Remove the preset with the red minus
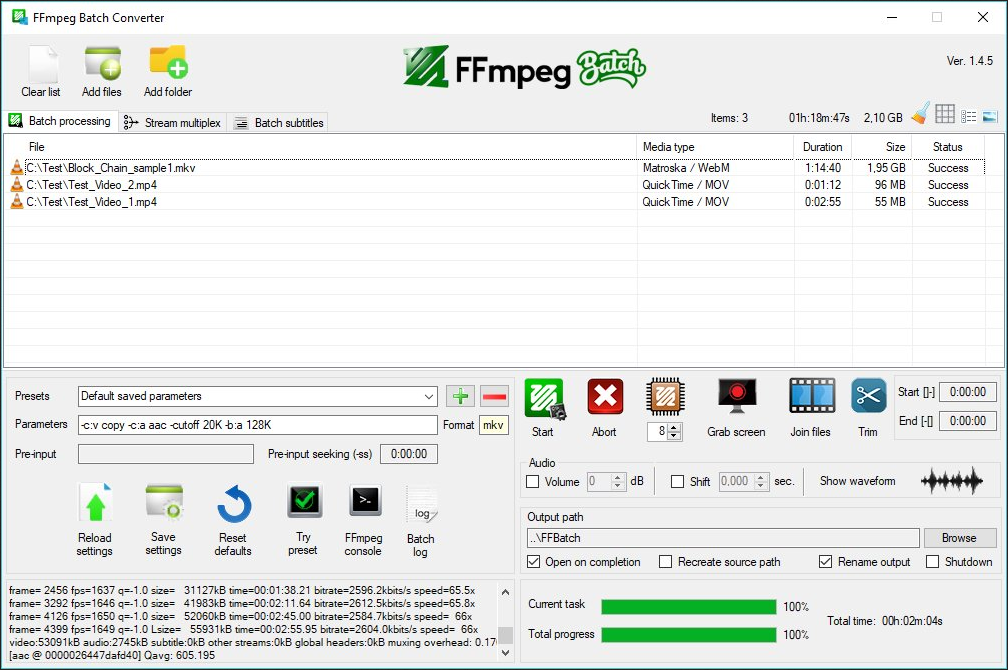Viewport: 1008px width, 670px height. [x=494, y=396]
